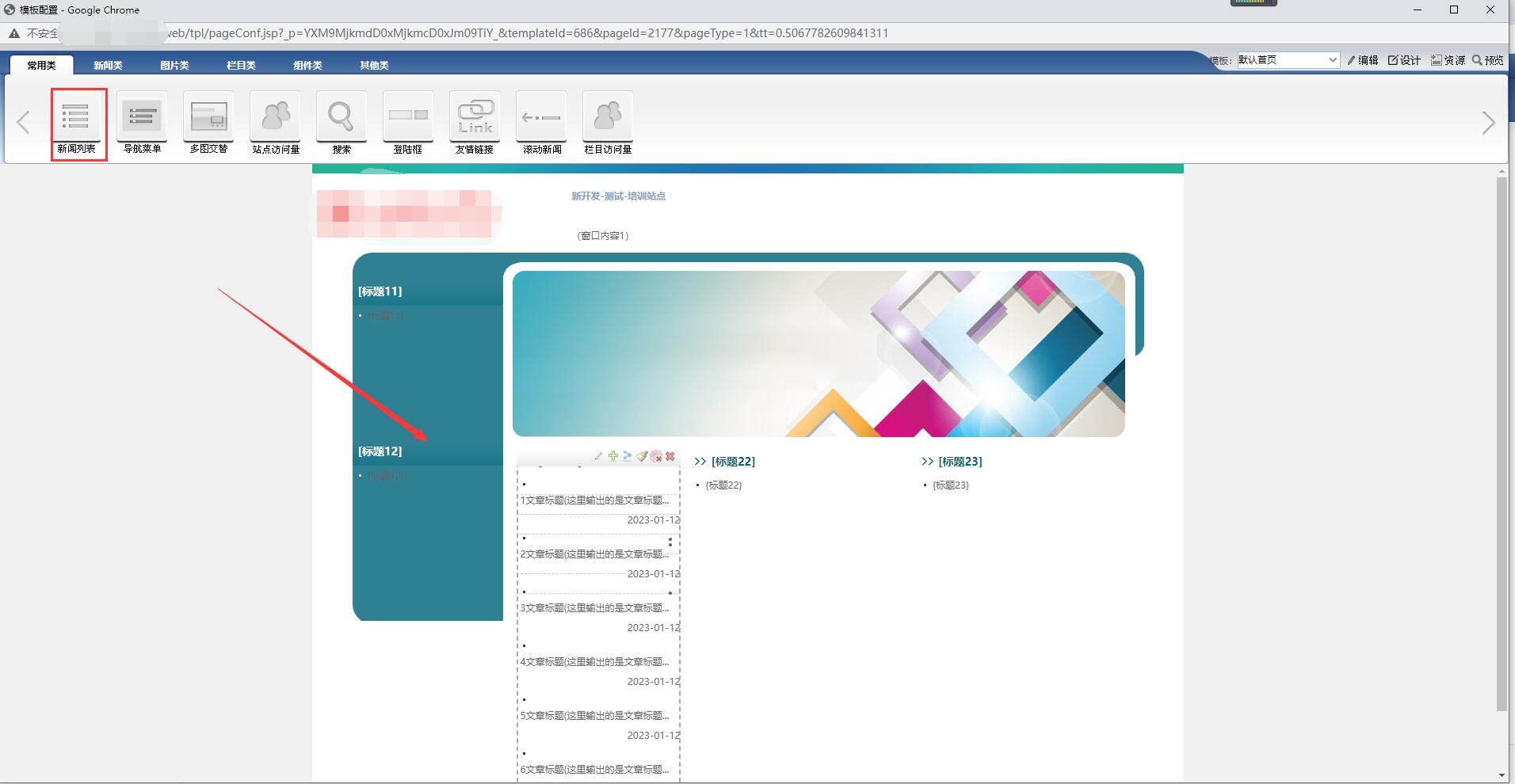
Task: Choose the 友情链接 Link component
Action: coord(475,117)
